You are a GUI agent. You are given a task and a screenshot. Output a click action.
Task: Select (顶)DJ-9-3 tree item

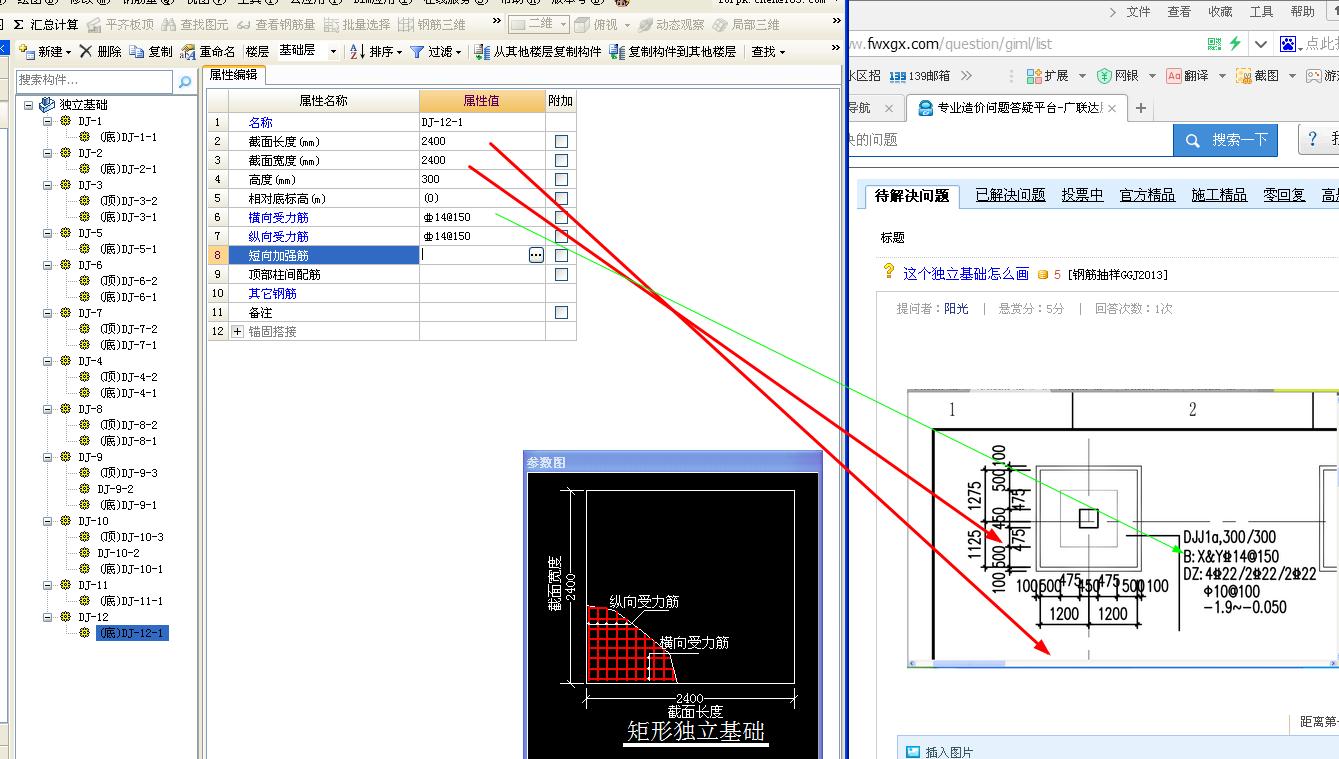click(128, 473)
